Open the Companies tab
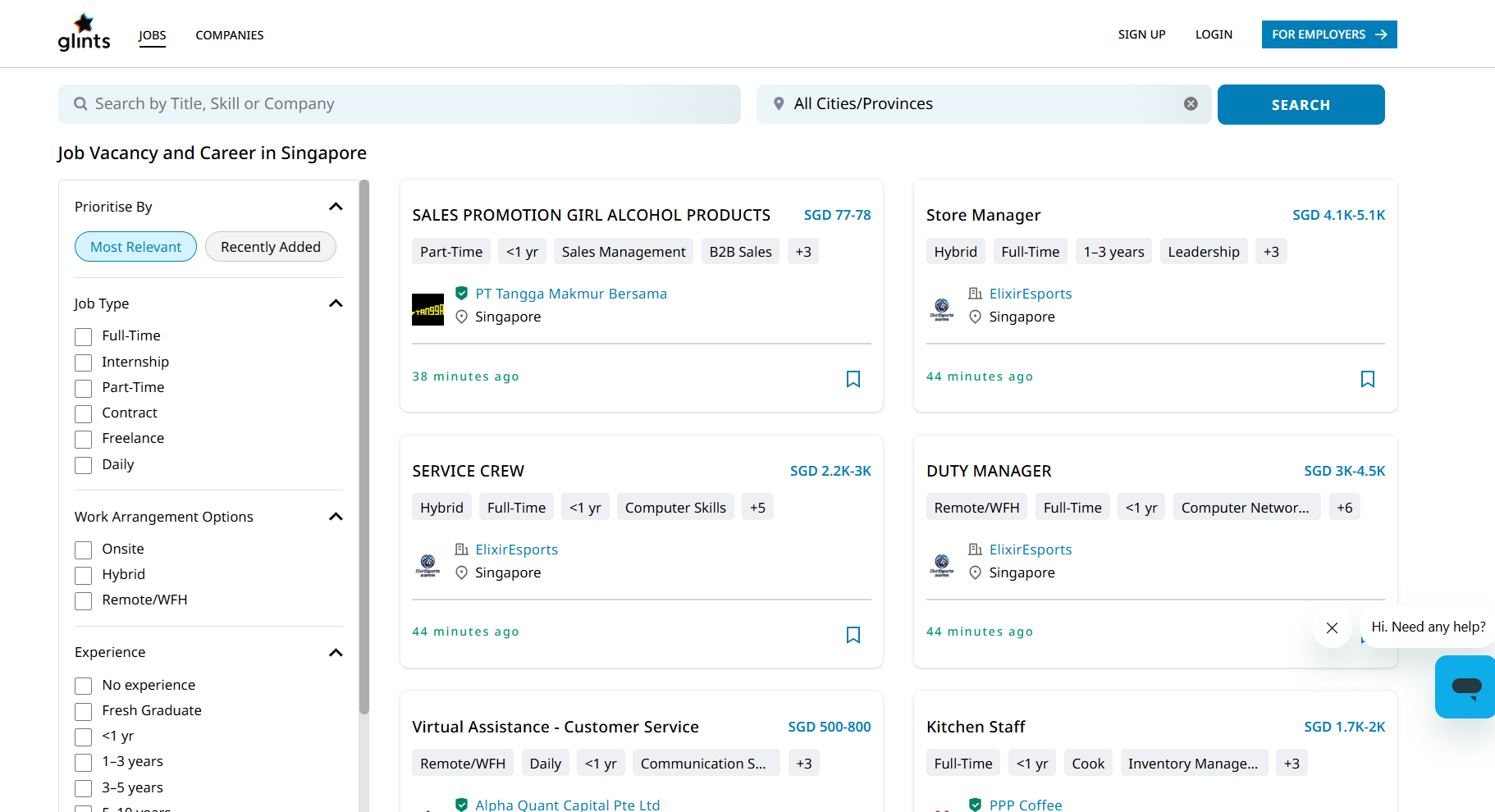The height and width of the screenshot is (812, 1495). [230, 35]
